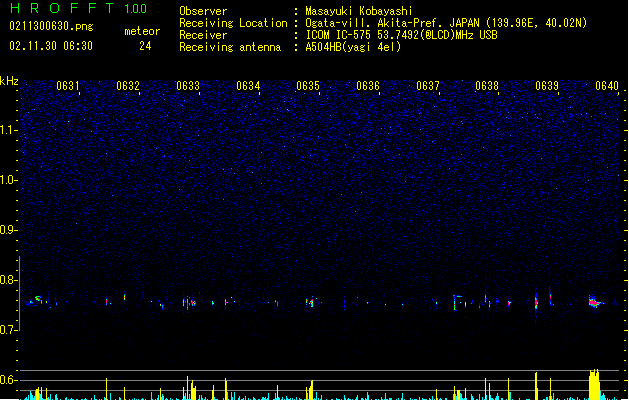Click observer name Masayuki Kobayashi
The image size is (629, 400).
(359, 11)
